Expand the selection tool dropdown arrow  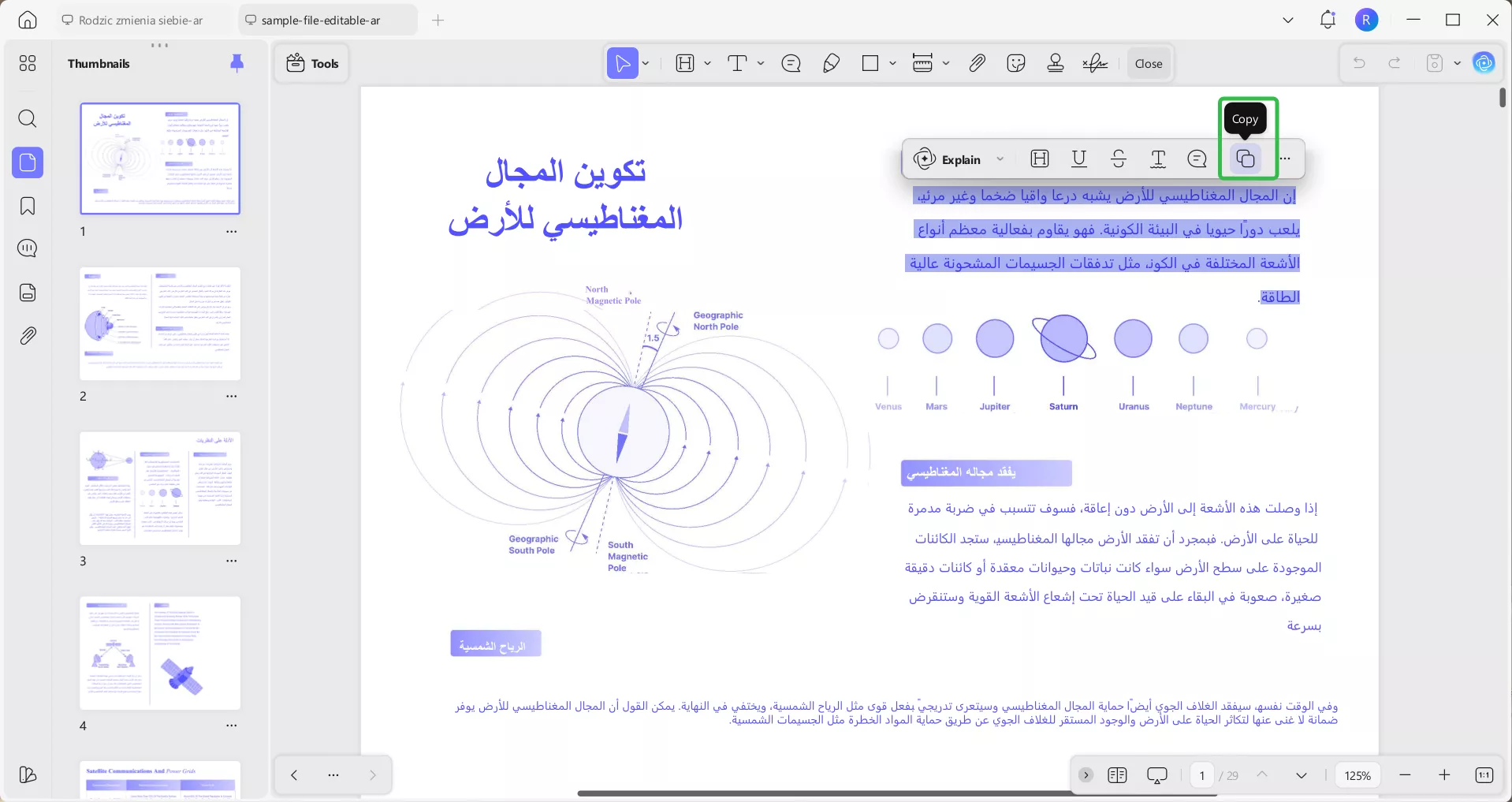(x=644, y=63)
